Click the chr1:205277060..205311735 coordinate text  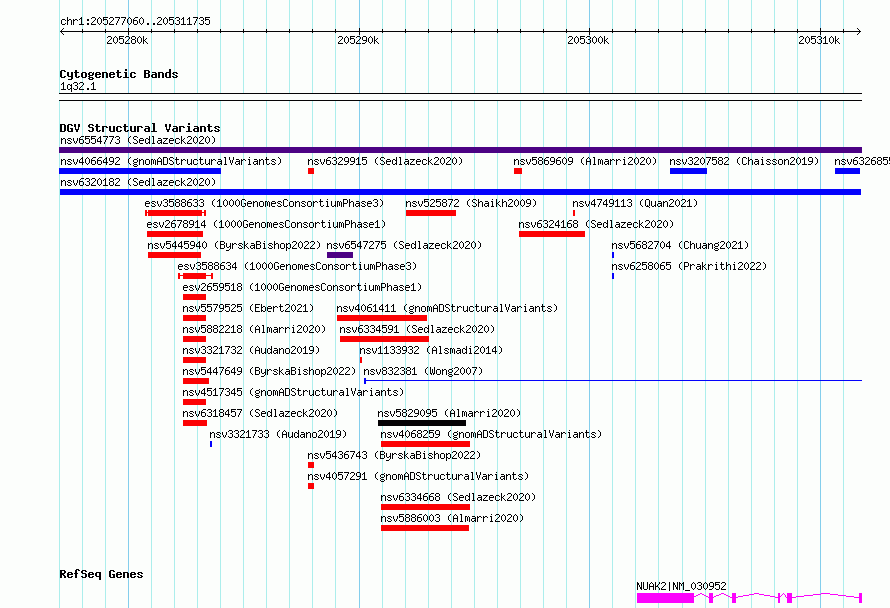coord(135,22)
